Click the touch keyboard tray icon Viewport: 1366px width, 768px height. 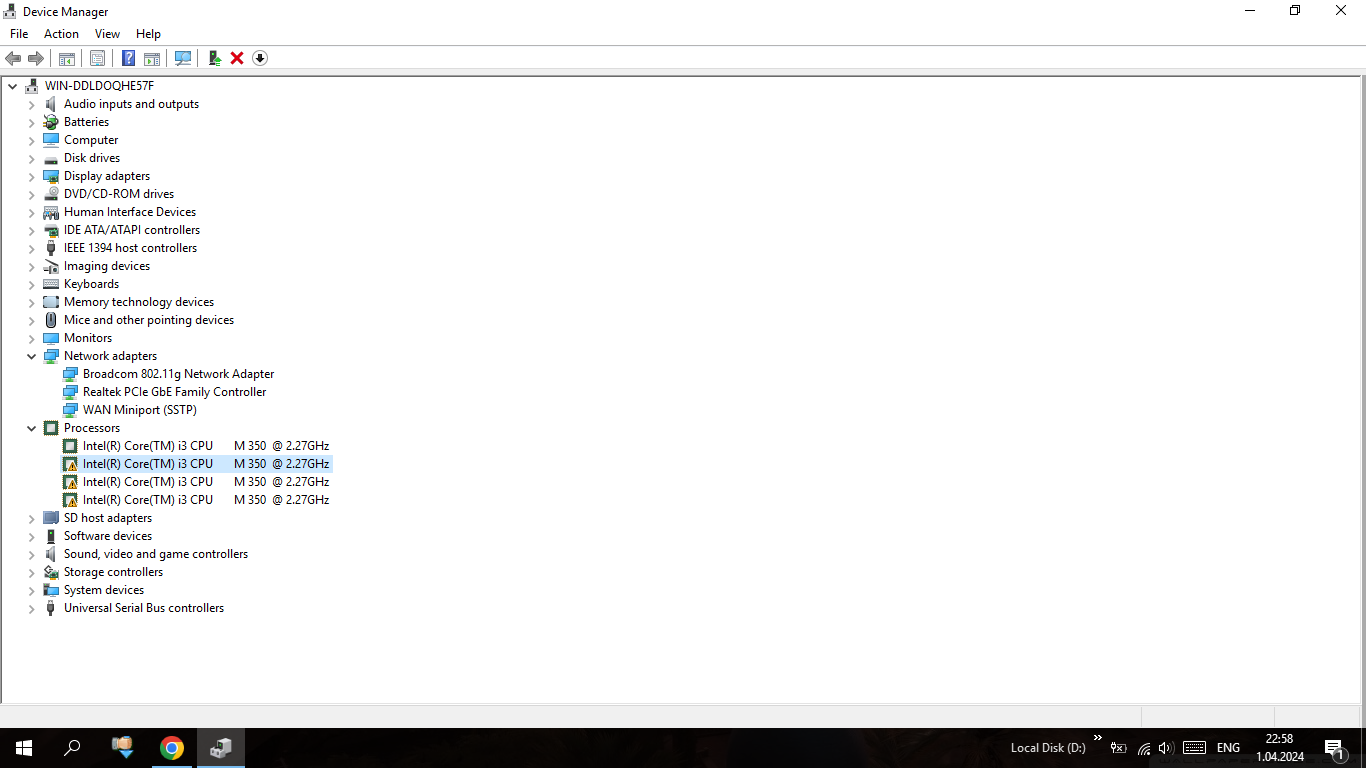click(x=1194, y=748)
